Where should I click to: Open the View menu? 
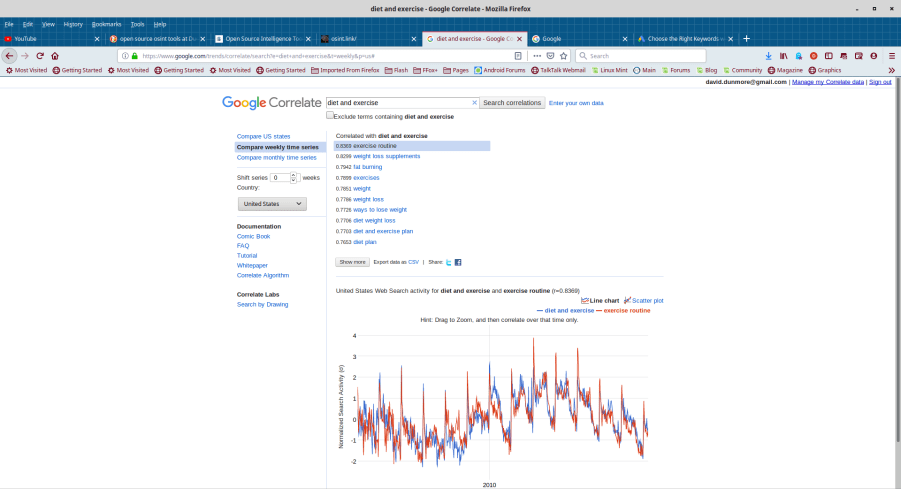click(48, 24)
